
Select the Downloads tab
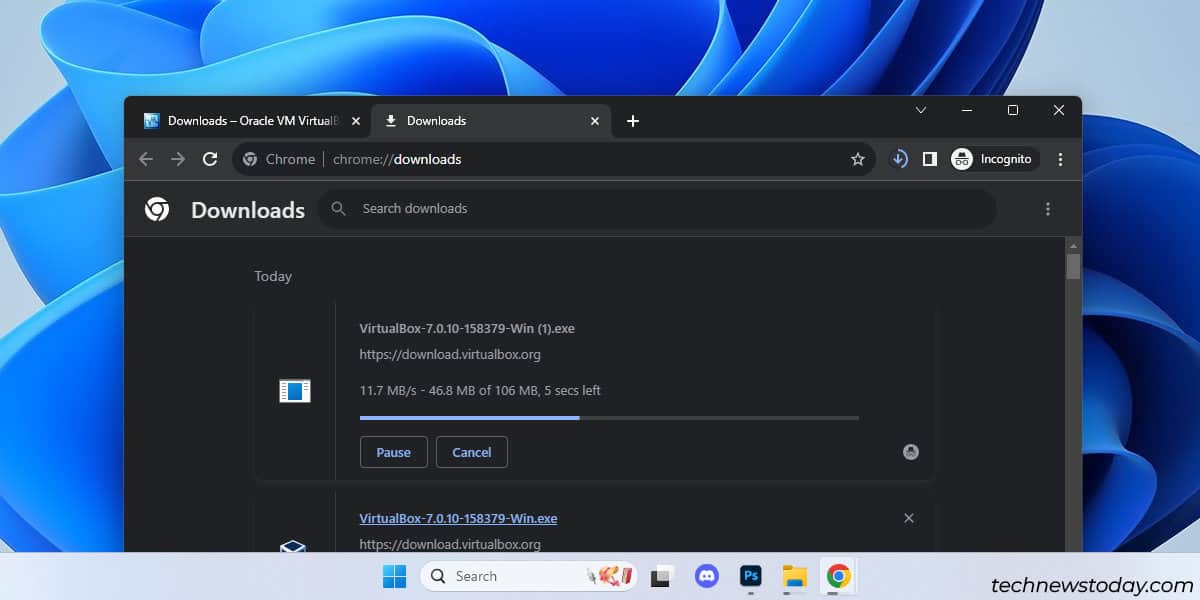490,121
